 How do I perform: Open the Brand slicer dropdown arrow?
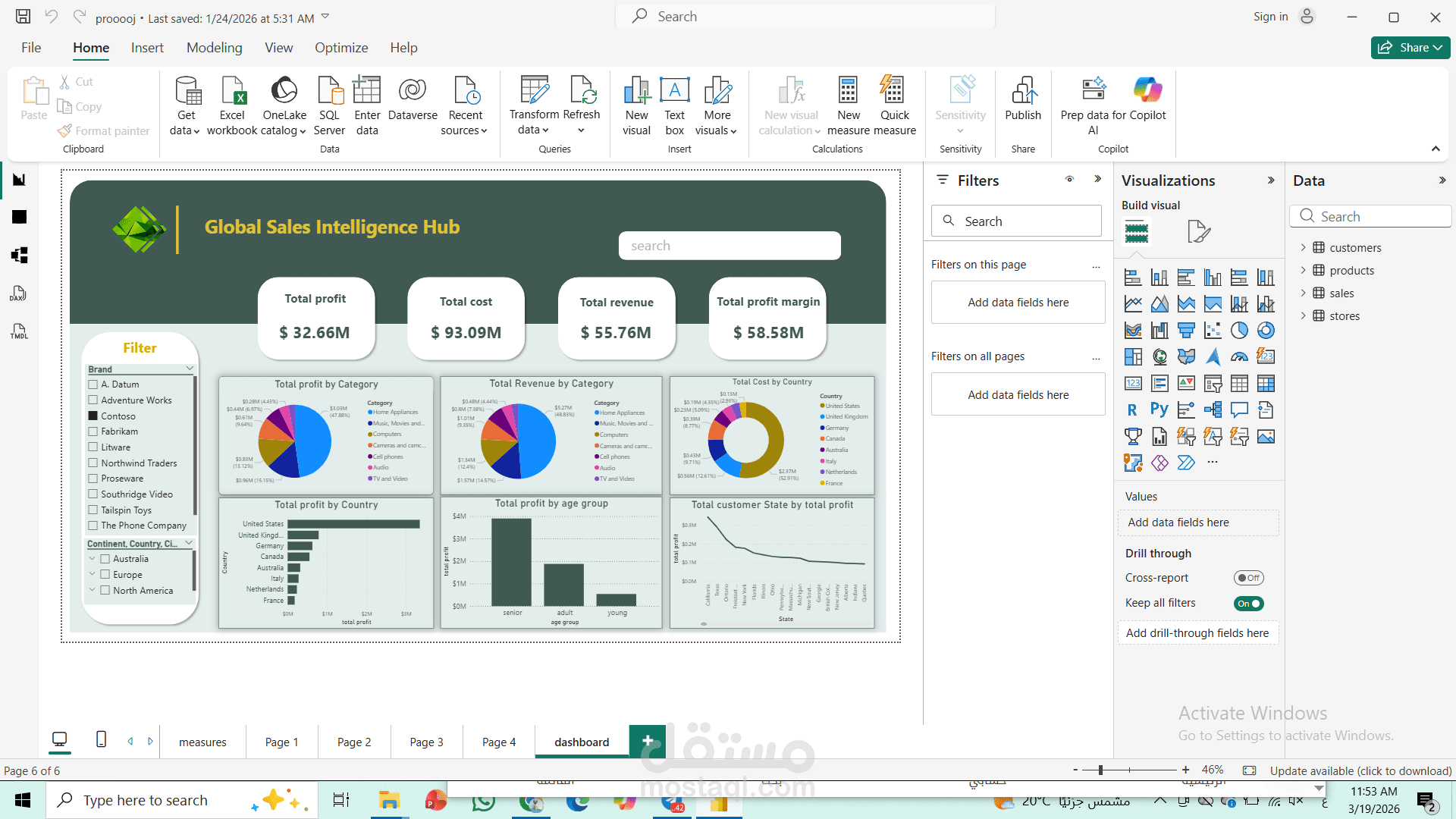[190, 369]
